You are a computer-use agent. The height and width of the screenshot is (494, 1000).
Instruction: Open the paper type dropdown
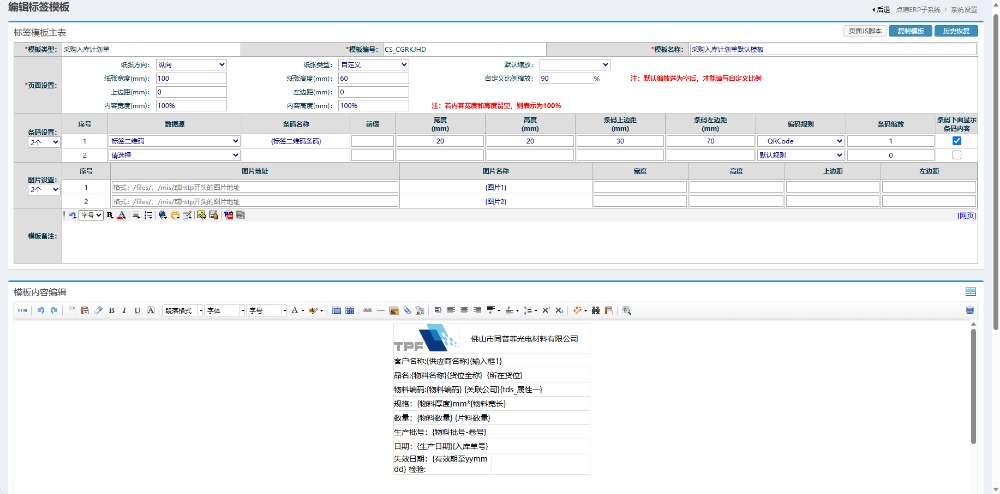[373, 64]
